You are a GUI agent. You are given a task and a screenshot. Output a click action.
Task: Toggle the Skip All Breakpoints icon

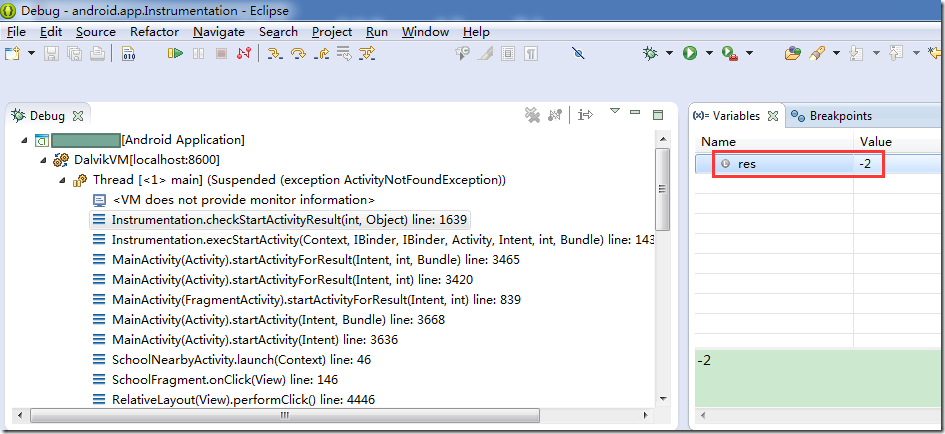(579, 54)
